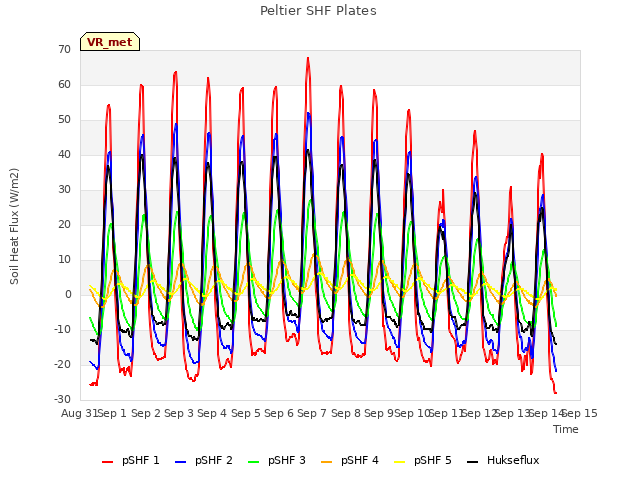Click the Peltier SHF Plates chart title
The image size is (640, 480).
[x=318, y=11]
